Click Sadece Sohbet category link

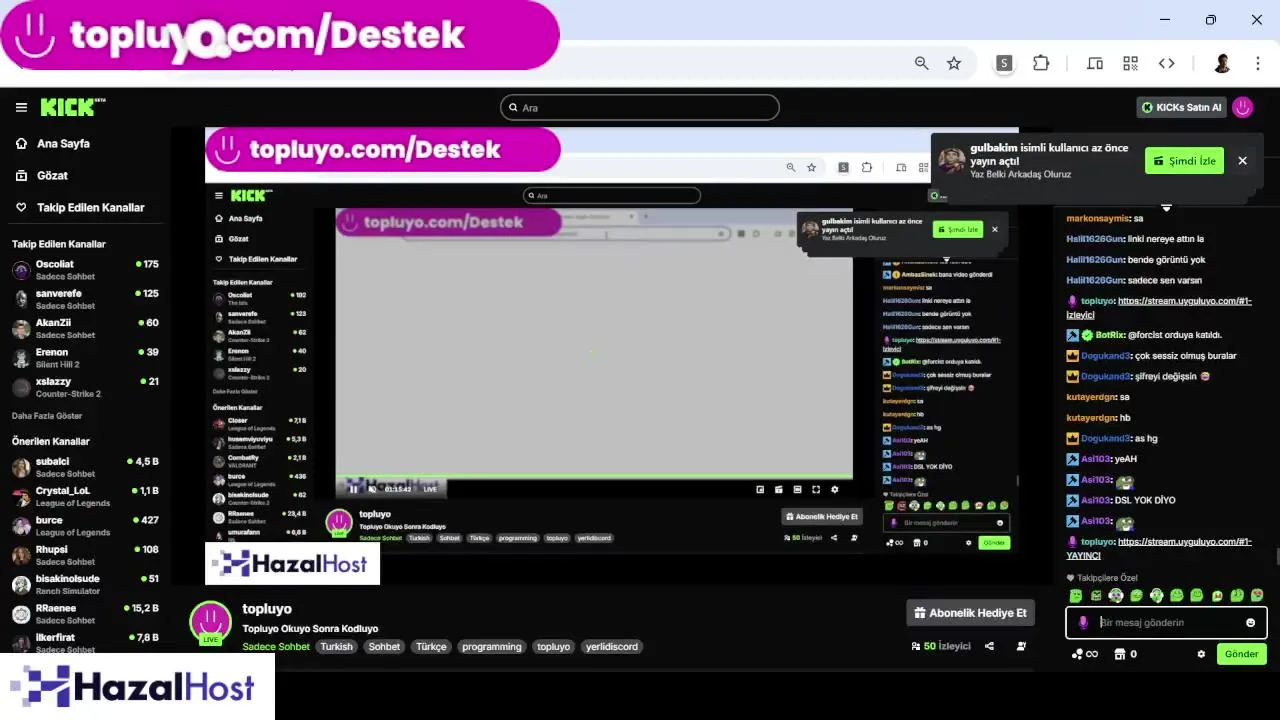point(276,646)
